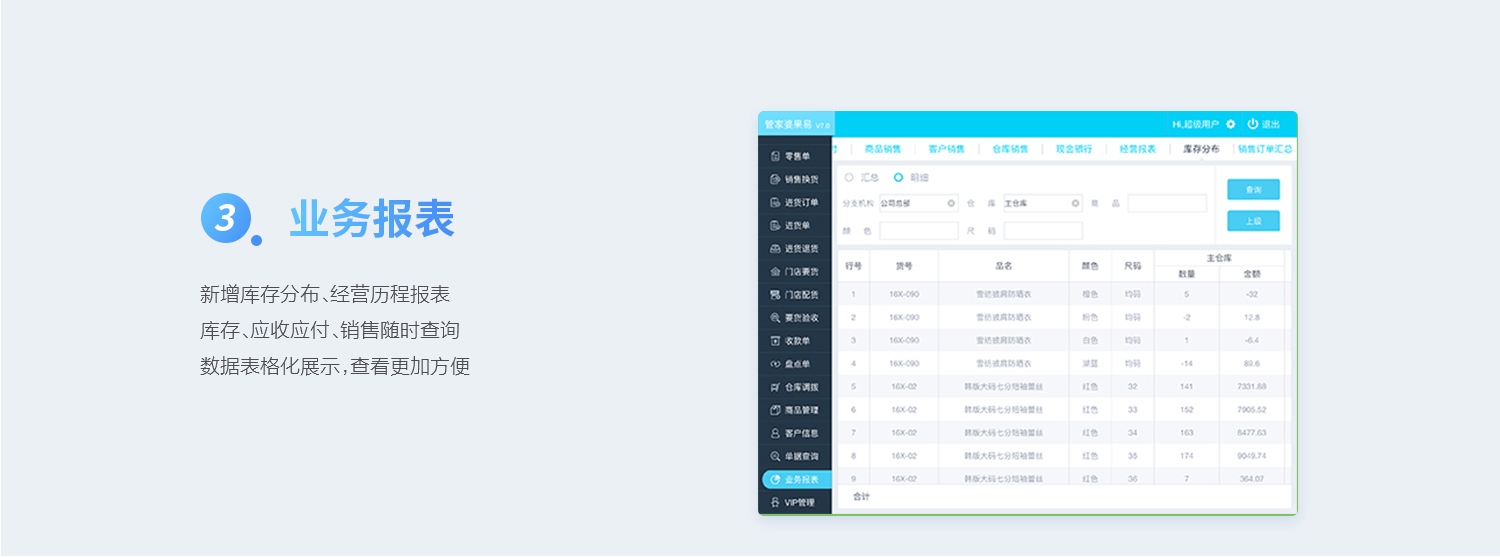The image size is (1500, 557).
Task: Open the 零售单 sidebar icon
Action: [x=775, y=156]
